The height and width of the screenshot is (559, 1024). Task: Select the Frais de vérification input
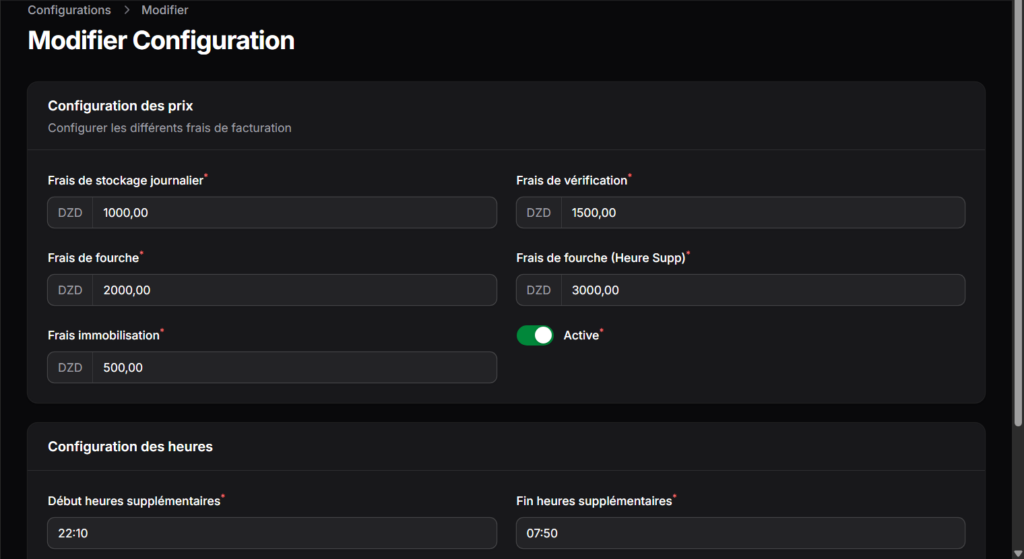tap(762, 213)
